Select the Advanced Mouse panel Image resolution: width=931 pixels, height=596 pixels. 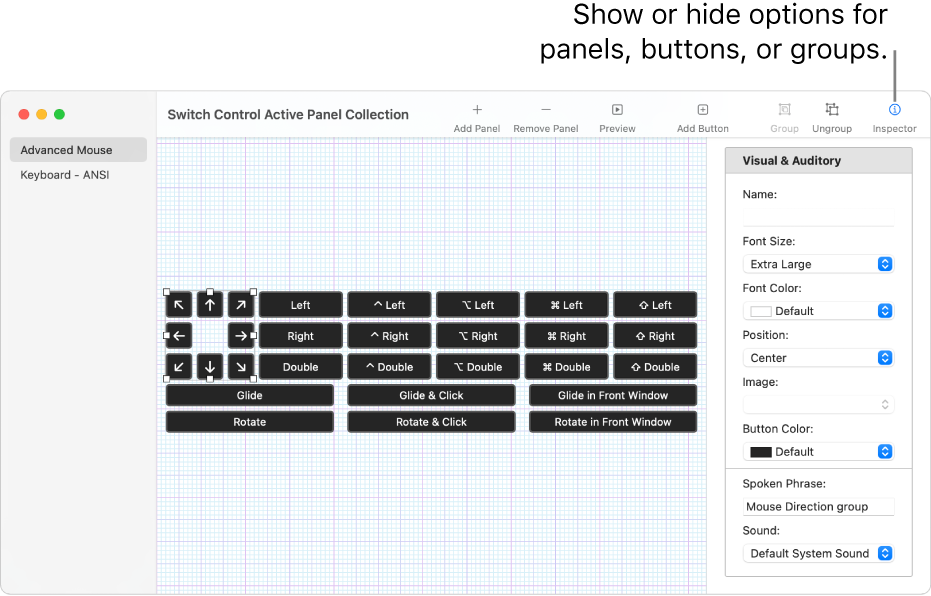pos(78,150)
